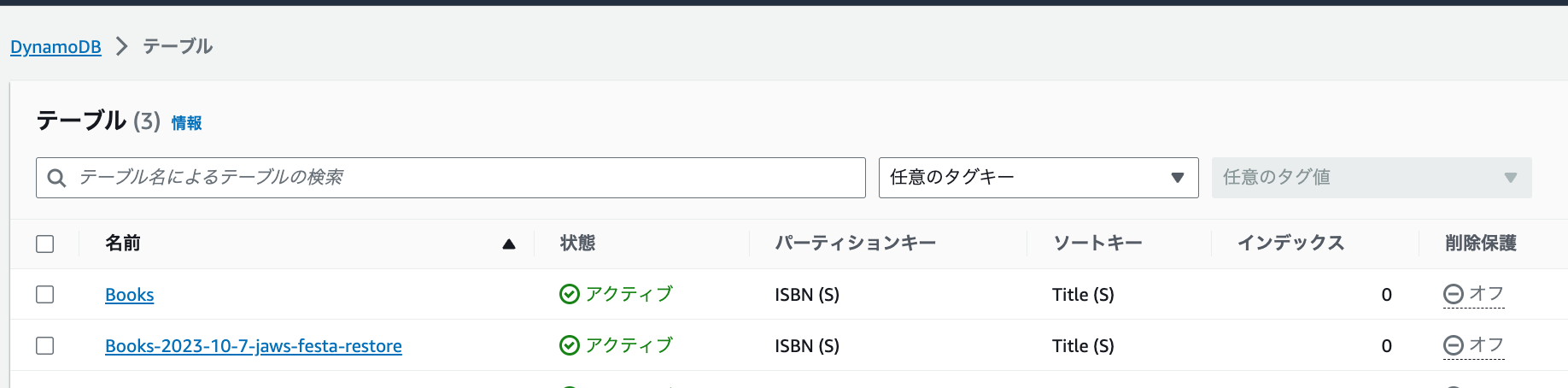Click the active status icon for Books-2023-10-7-jaws-festa-restore

pos(569,345)
